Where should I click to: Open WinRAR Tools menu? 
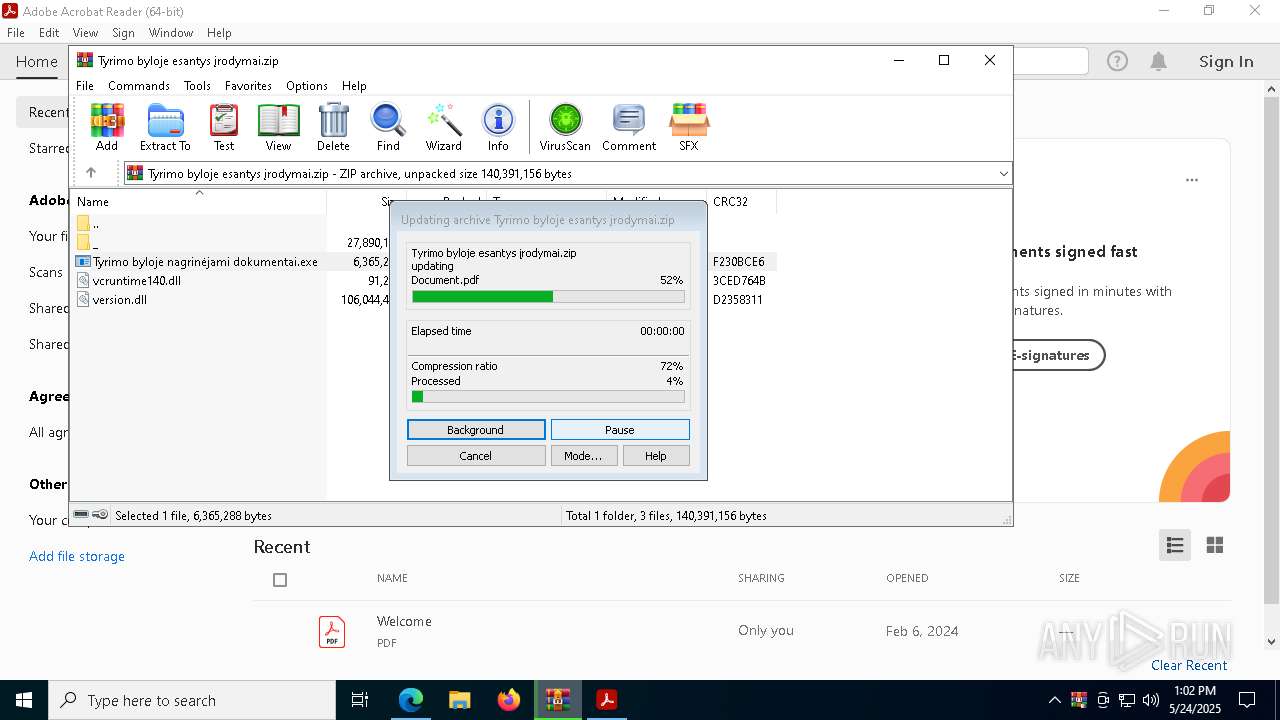pyautogui.click(x=197, y=86)
